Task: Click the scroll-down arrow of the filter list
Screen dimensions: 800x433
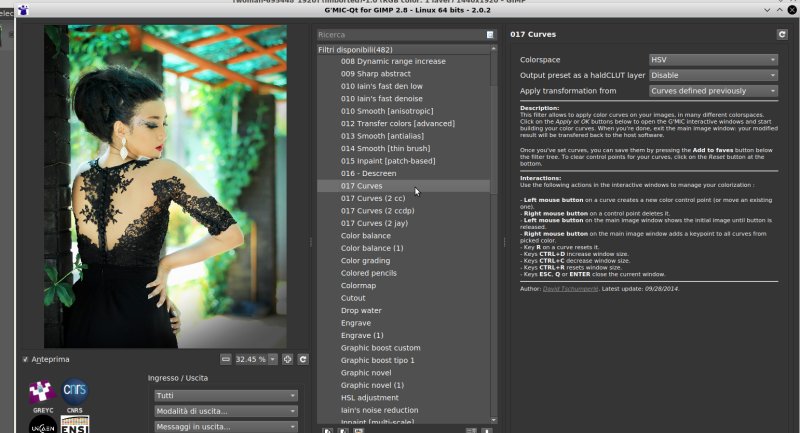Action: 493,420
